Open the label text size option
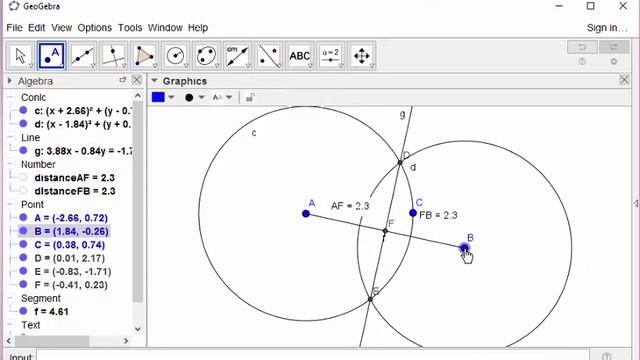Viewport: 640px width, 360px height. click(x=218, y=98)
